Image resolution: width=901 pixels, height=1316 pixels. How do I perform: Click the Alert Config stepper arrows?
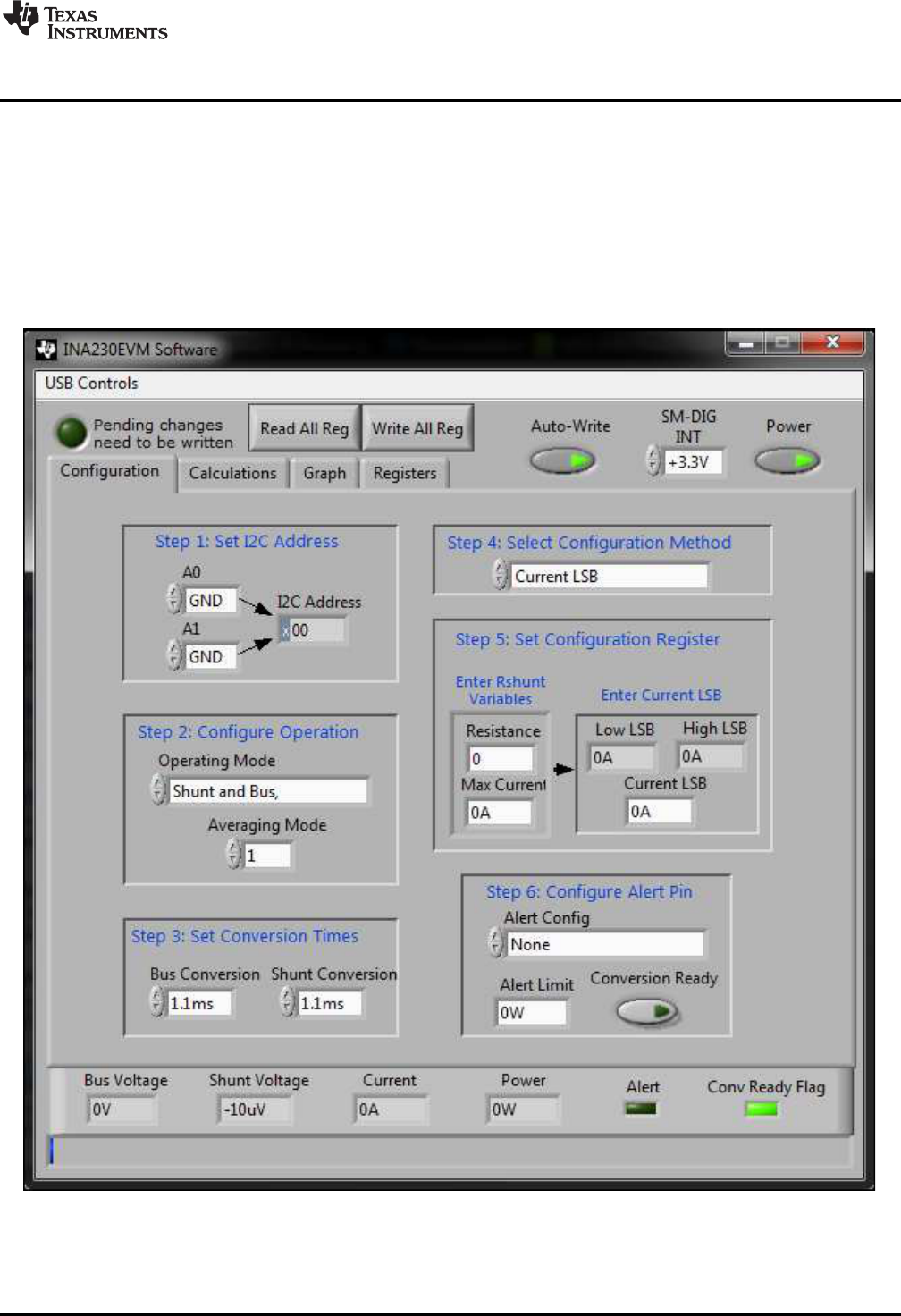coord(496,943)
